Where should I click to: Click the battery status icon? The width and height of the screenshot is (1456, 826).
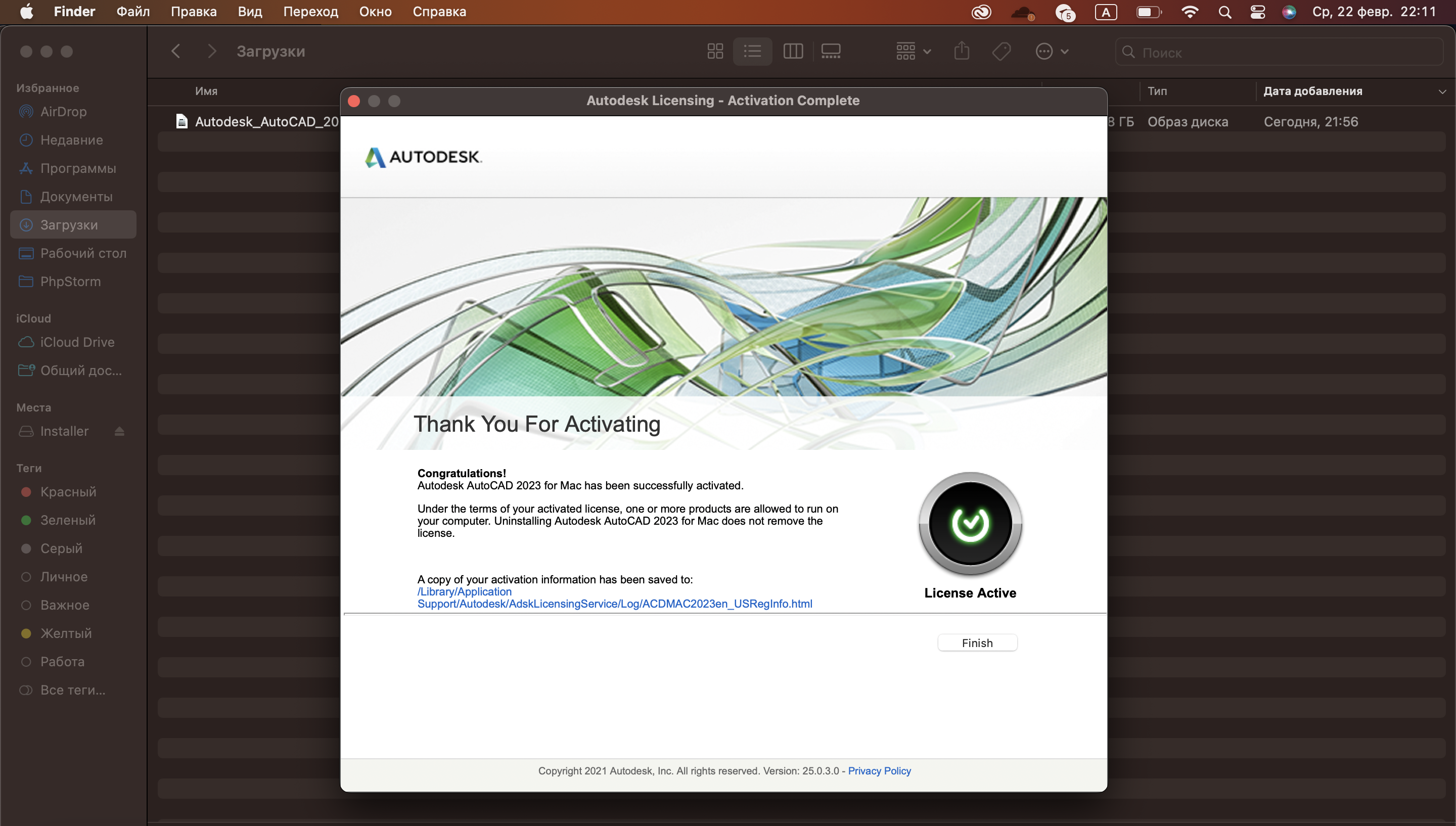coord(1149,12)
